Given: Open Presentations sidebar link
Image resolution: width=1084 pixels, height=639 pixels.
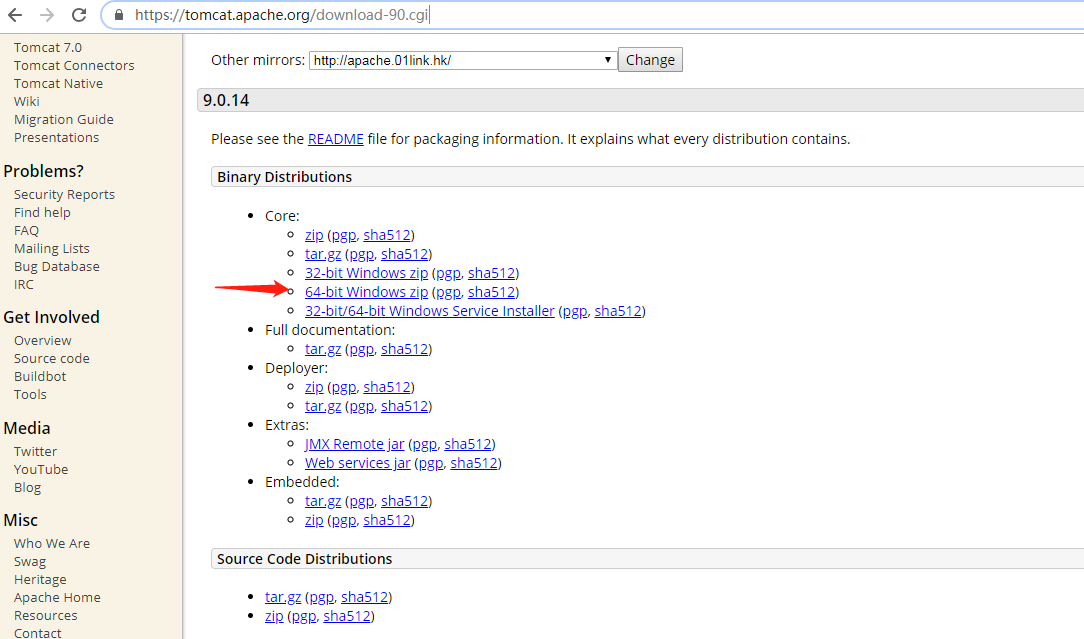Looking at the screenshot, I should pyautogui.click(x=56, y=138).
